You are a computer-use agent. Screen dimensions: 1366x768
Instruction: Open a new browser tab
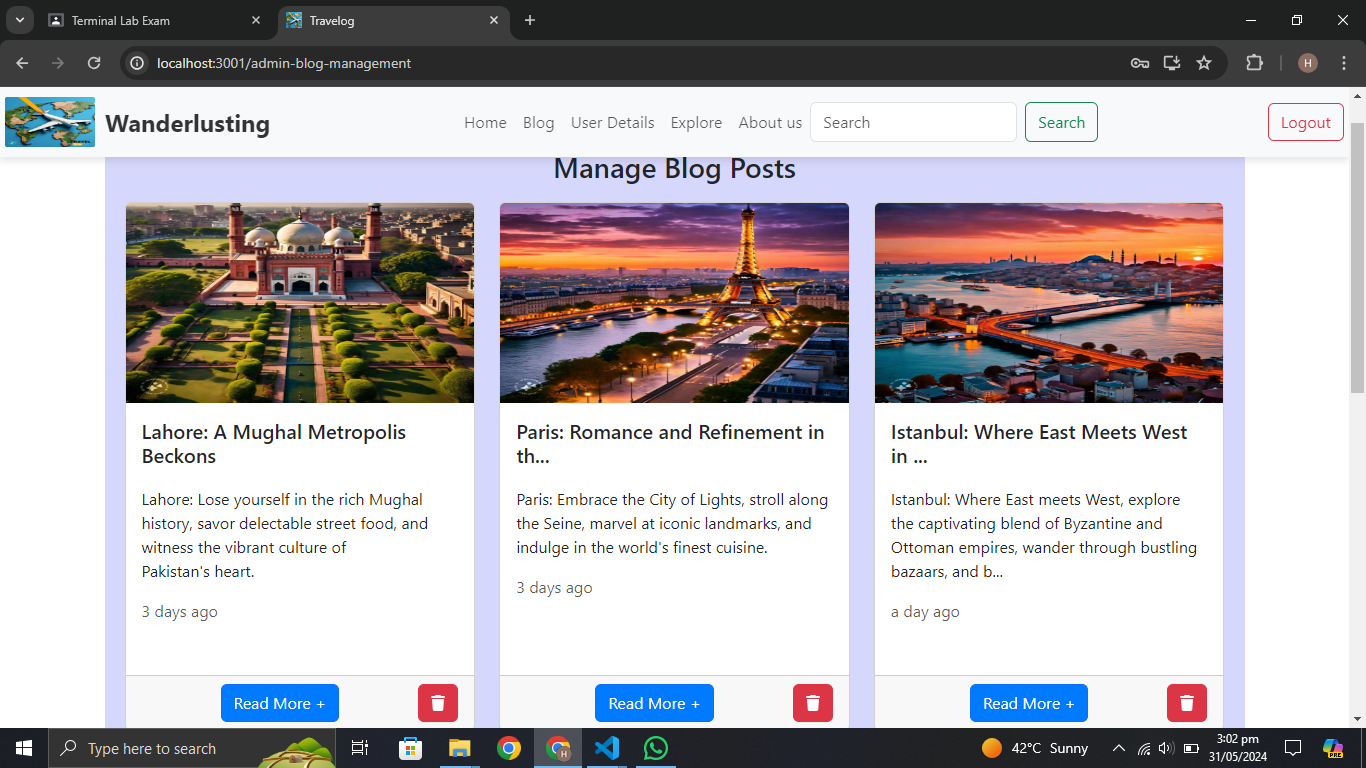tap(530, 20)
